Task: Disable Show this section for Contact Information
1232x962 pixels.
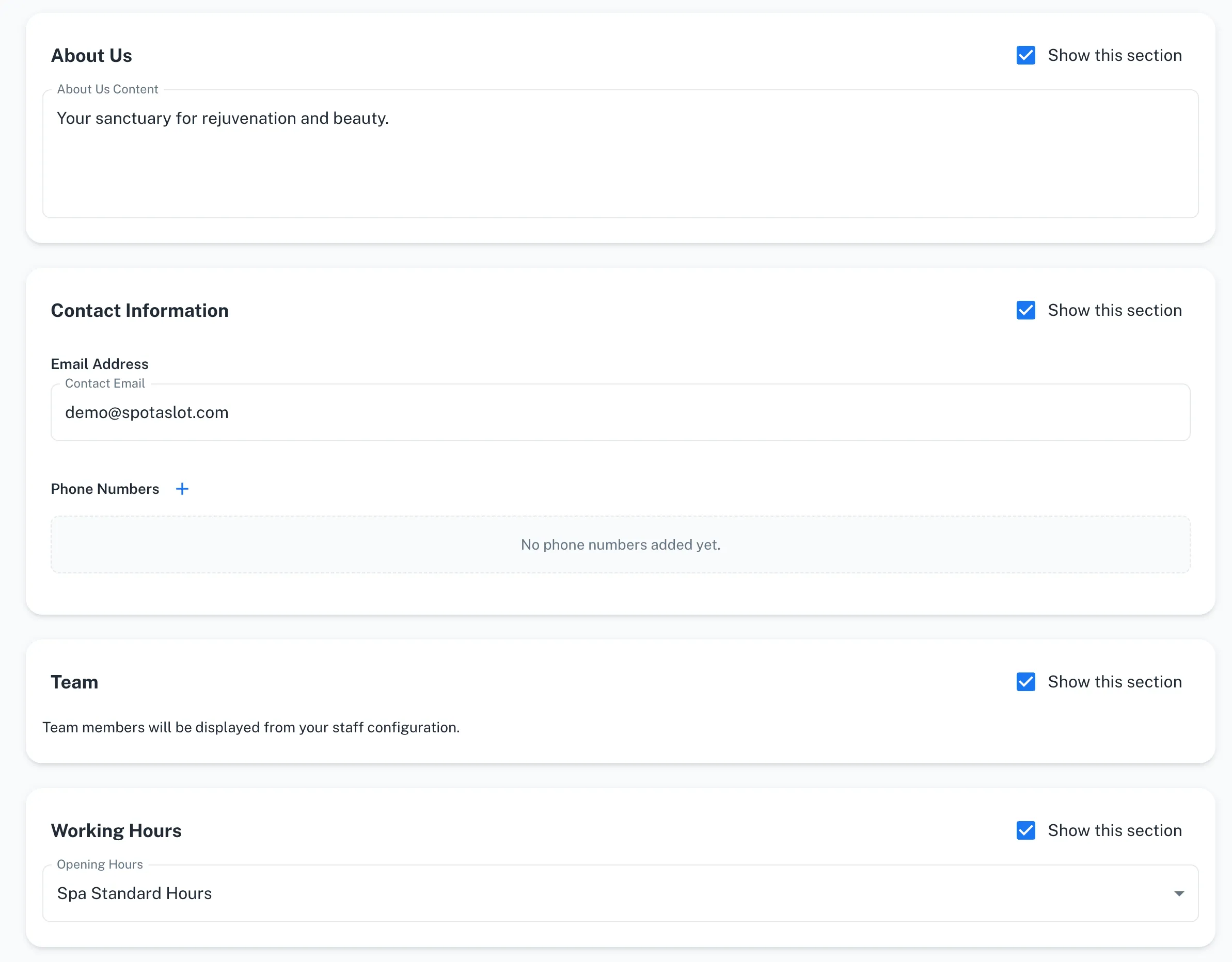Action: pos(1025,310)
